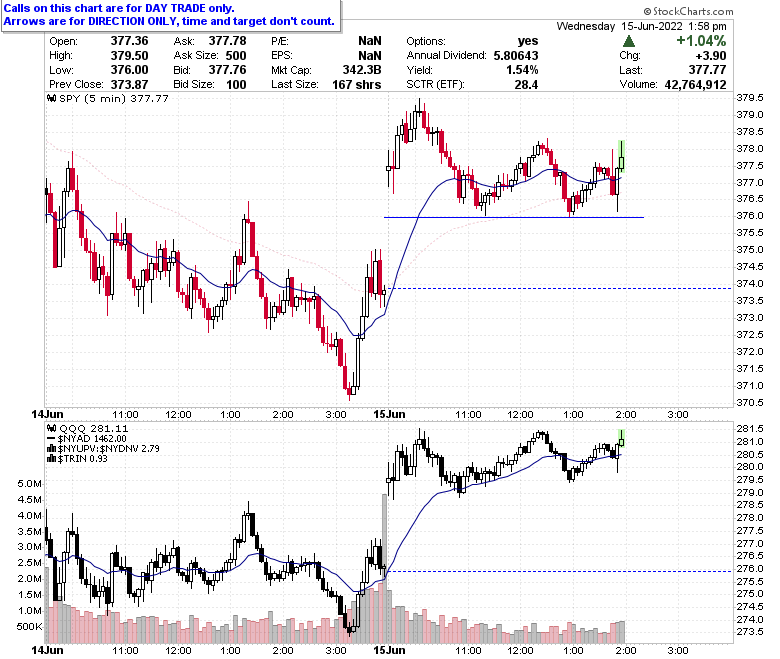
Task: Click the solid blue support line at 376.0
Action: pos(514,217)
